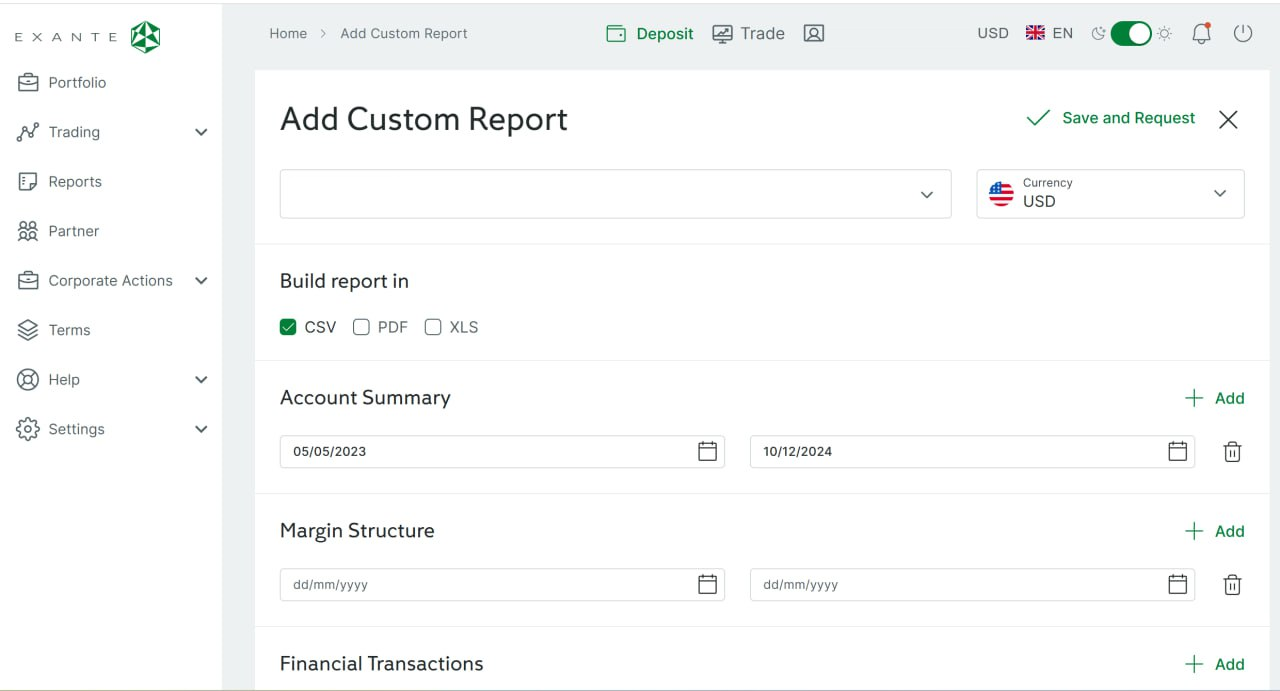Open the Reports sidebar item
This screenshot has height=691, width=1280.
click(x=75, y=182)
